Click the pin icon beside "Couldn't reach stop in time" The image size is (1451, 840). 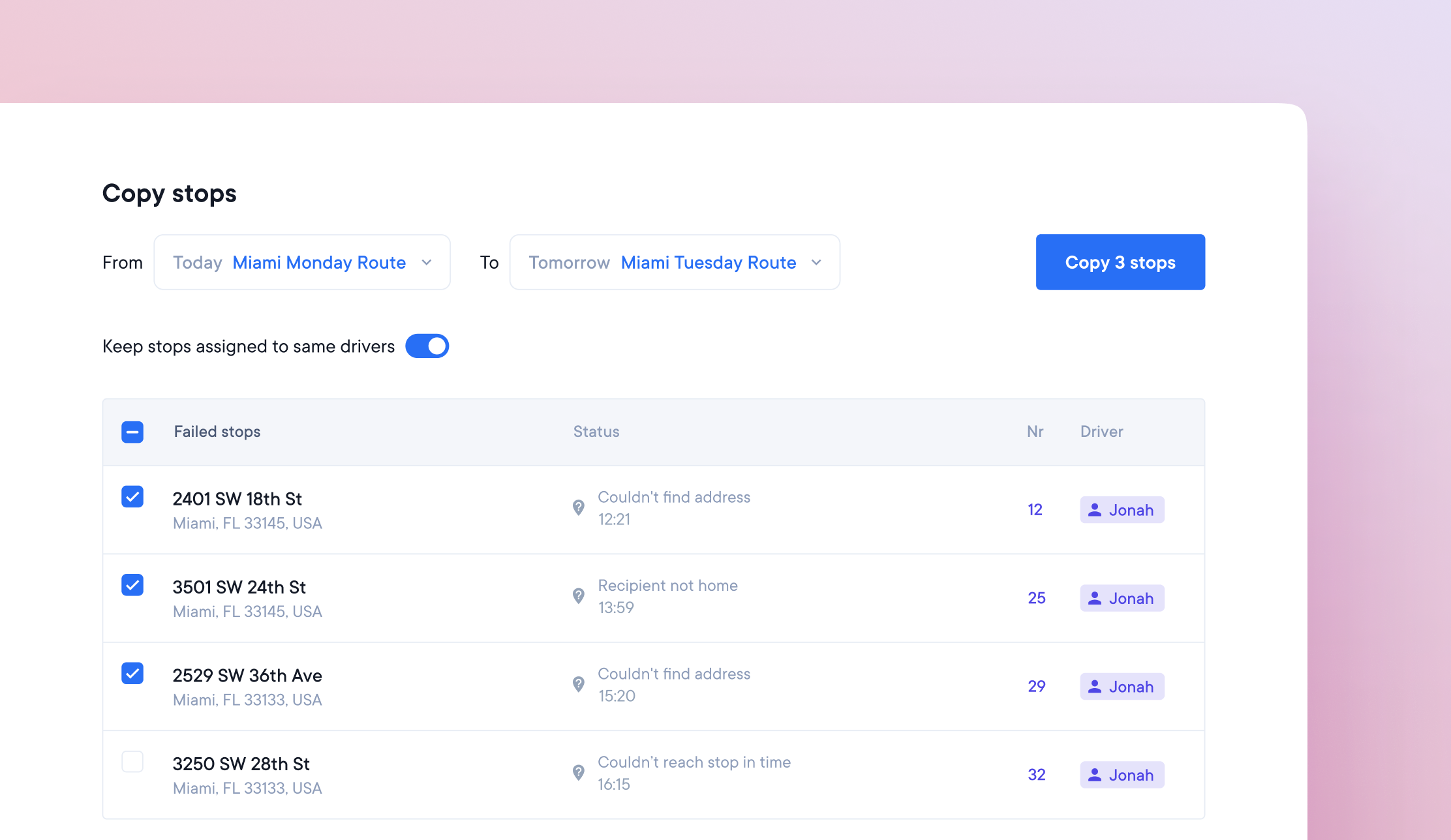(579, 773)
